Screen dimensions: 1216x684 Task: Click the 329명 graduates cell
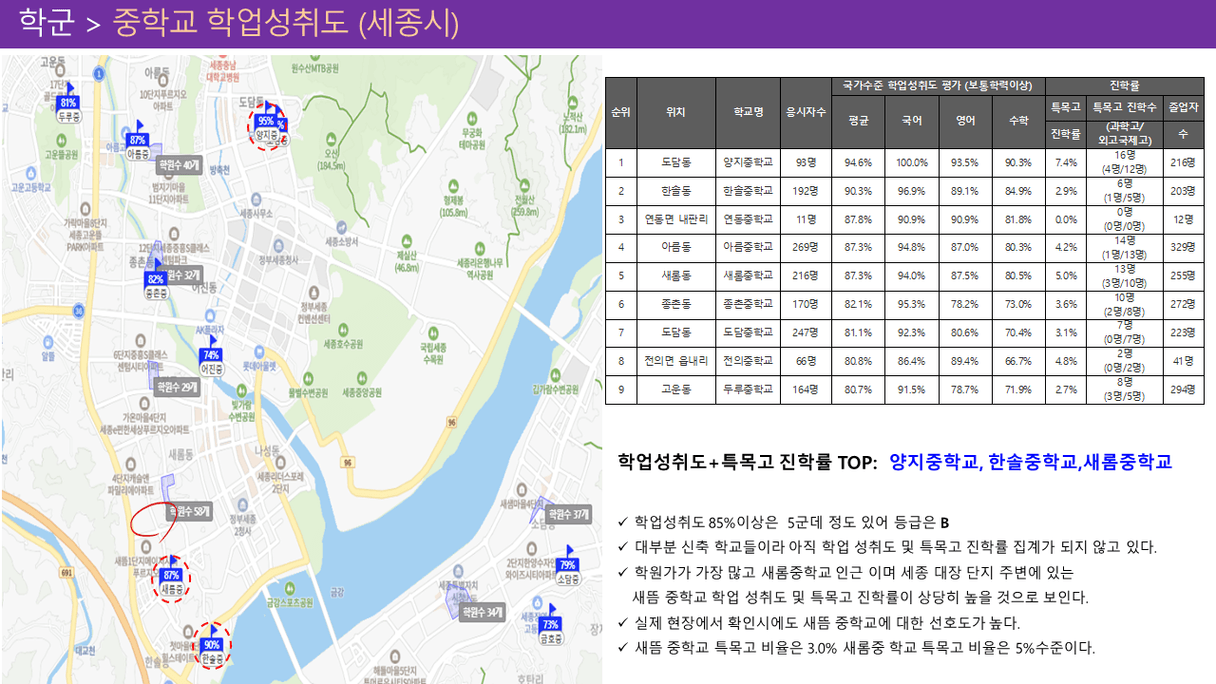[x=1184, y=247]
